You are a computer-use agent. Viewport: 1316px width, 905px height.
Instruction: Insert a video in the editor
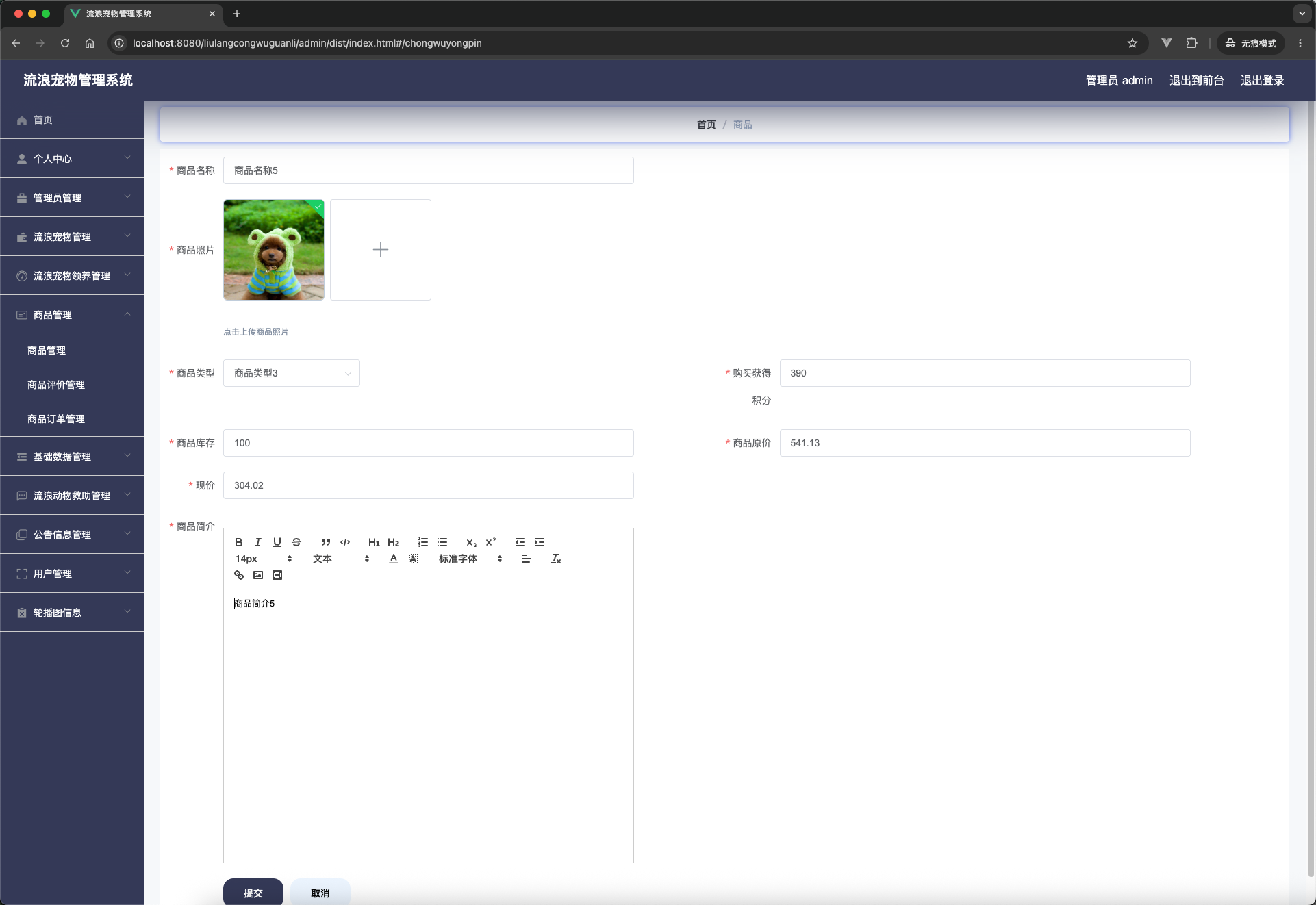point(277,575)
